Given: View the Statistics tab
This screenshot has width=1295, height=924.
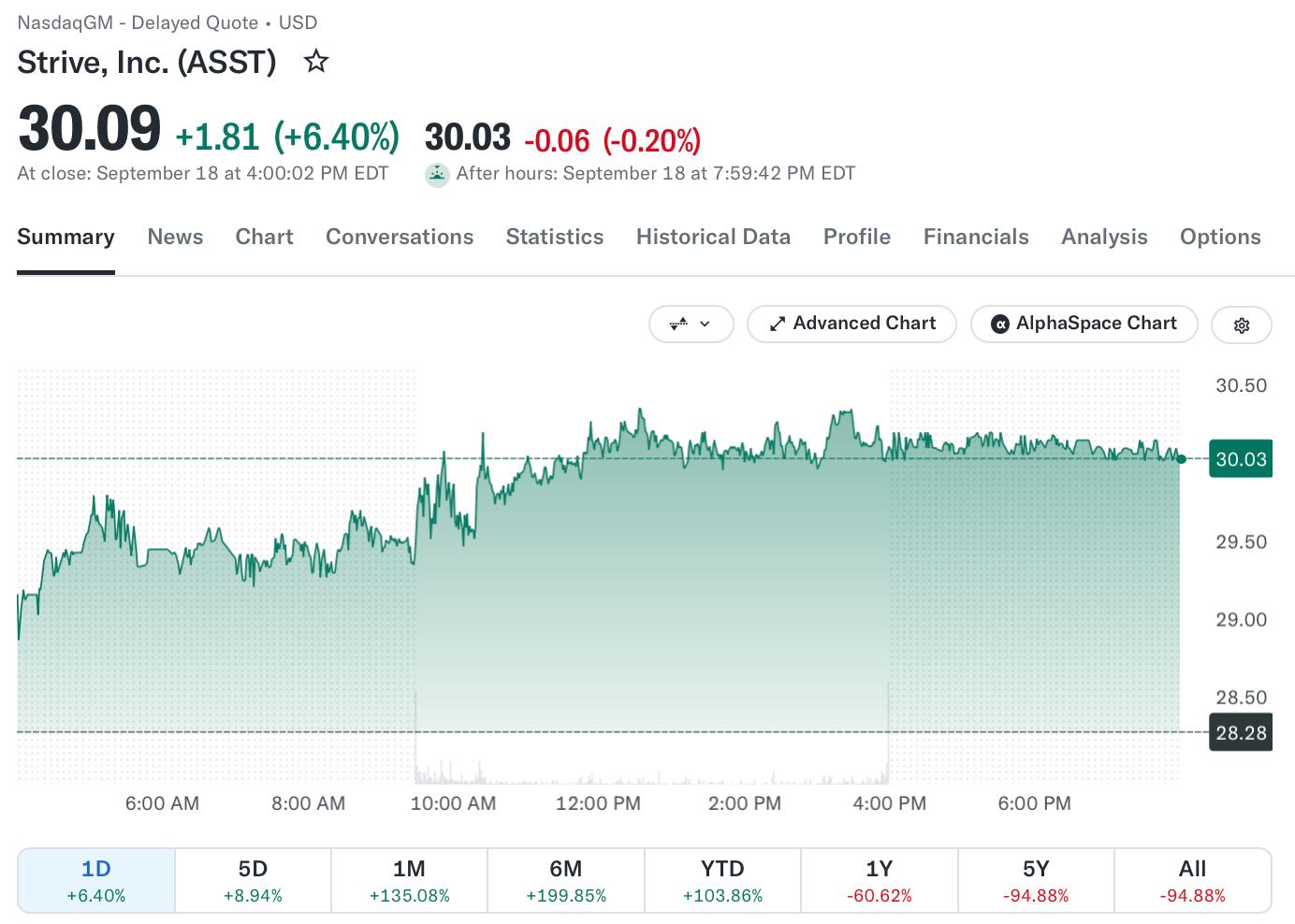Looking at the screenshot, I should click(x=555, y=238).
